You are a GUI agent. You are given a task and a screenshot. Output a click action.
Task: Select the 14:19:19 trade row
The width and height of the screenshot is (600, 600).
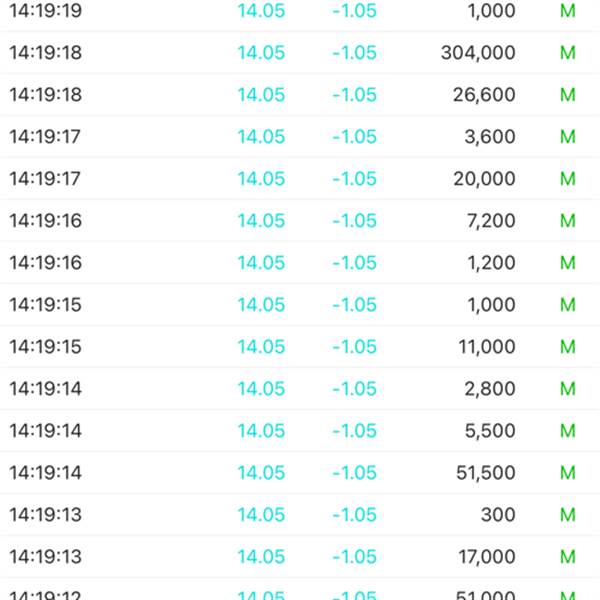[x=300, y=11]
